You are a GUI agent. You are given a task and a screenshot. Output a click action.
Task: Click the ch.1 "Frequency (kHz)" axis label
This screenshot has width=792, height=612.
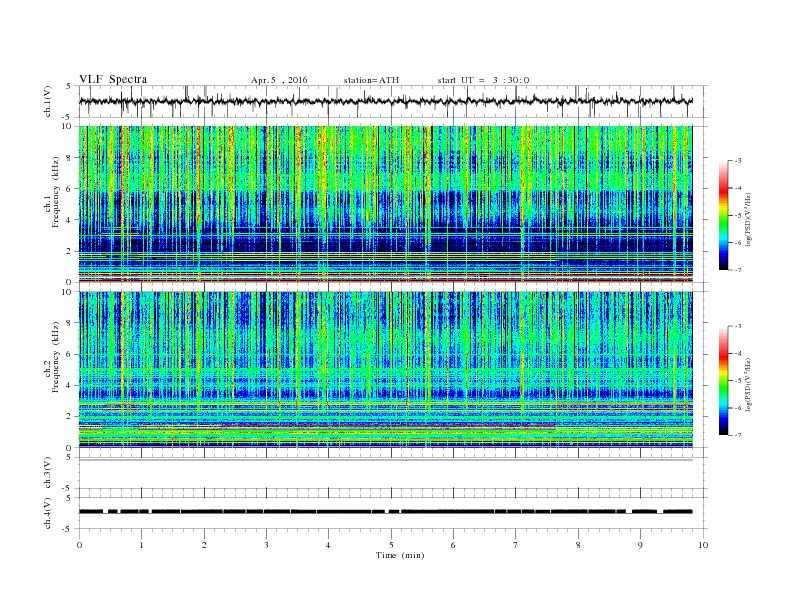(x=56, y=192)
